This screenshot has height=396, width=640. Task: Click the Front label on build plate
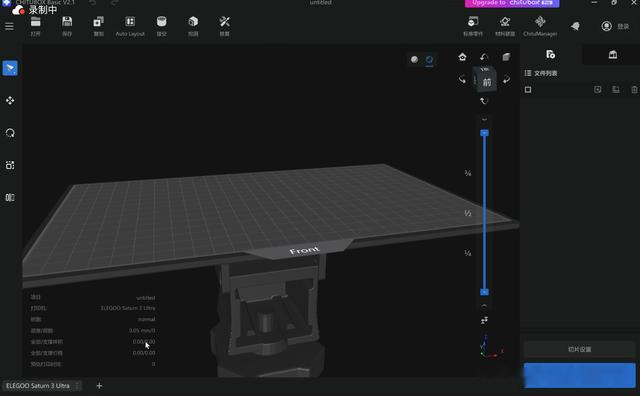(x=304, y=250)
